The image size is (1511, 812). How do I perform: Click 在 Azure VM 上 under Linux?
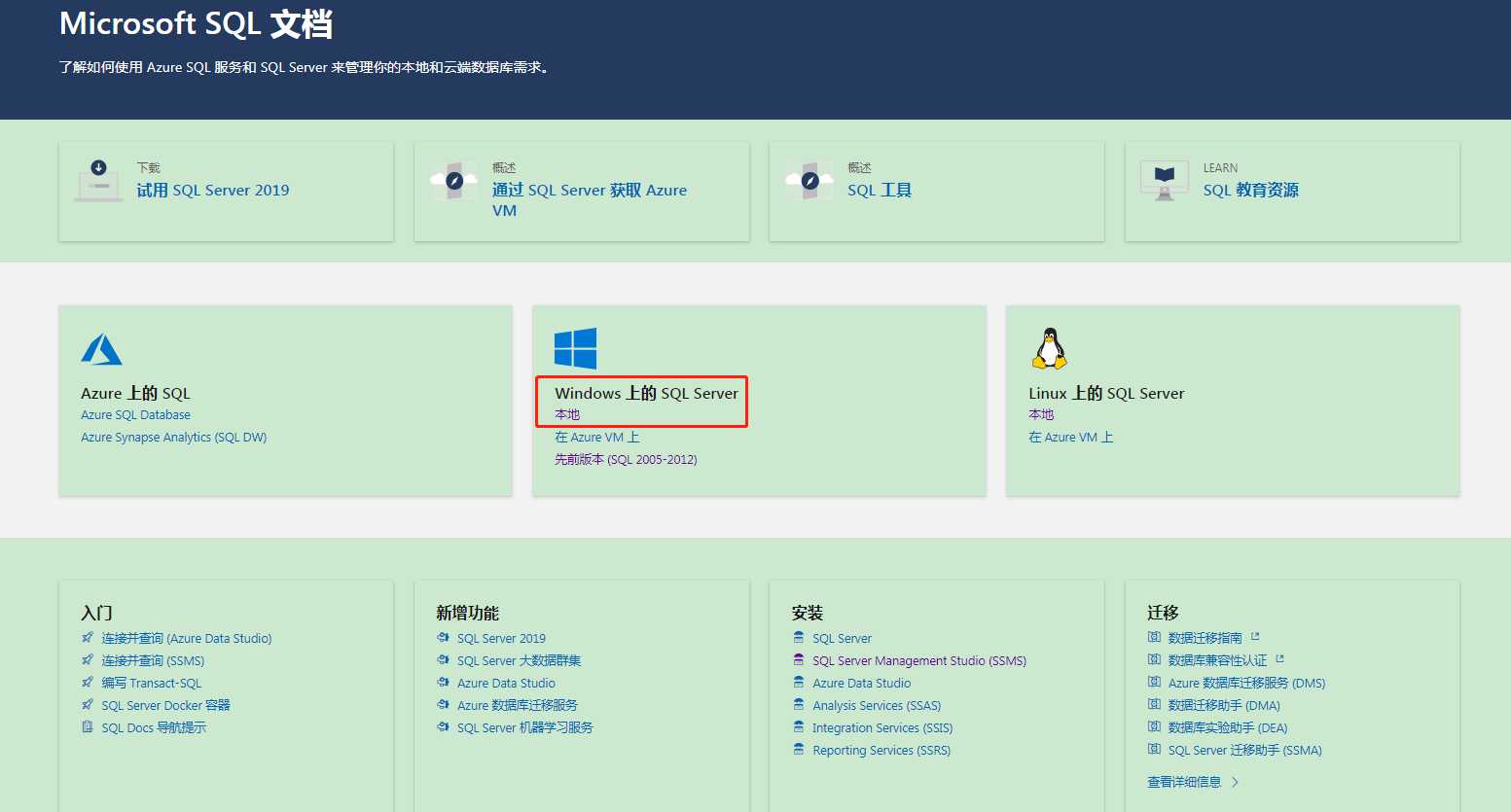pyautogui.click(x=1070, y=438)
